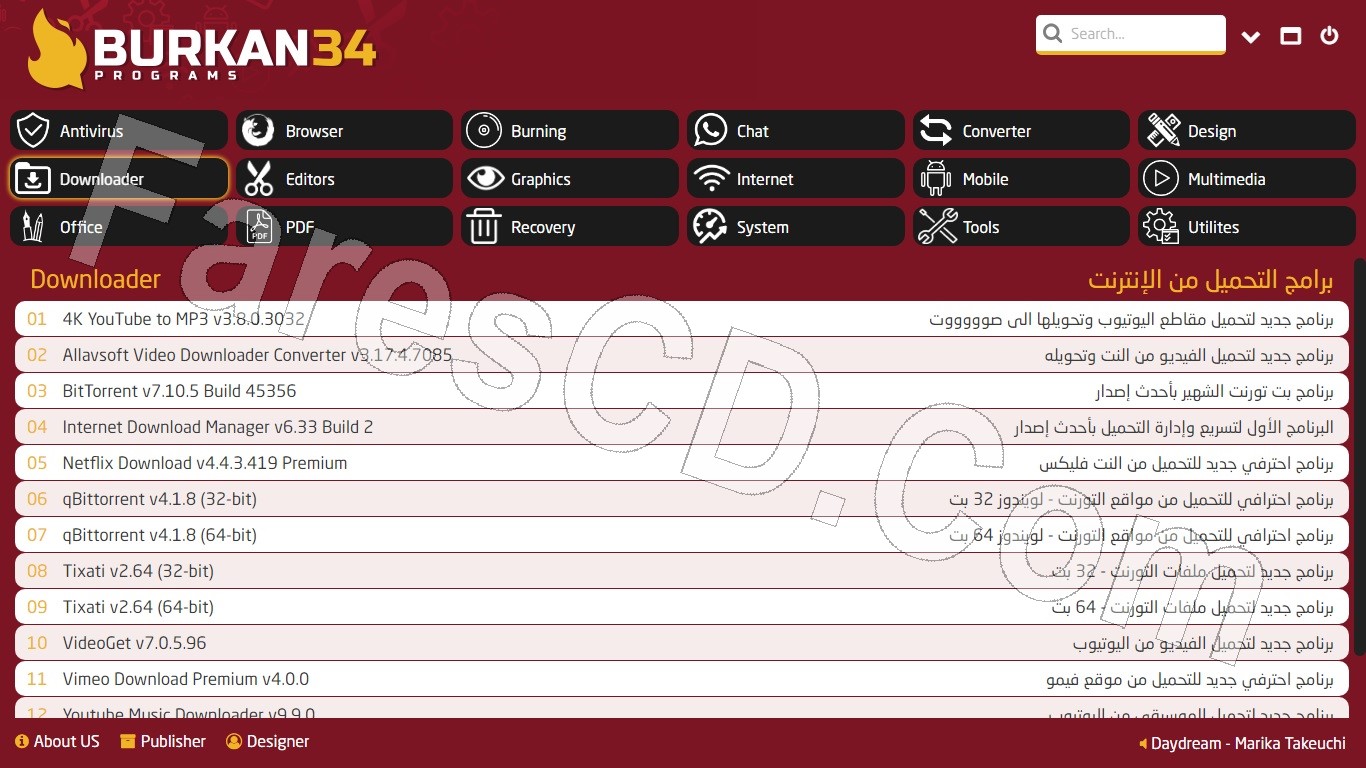Open the Design pencil-ruler icon

(1162, 131)
